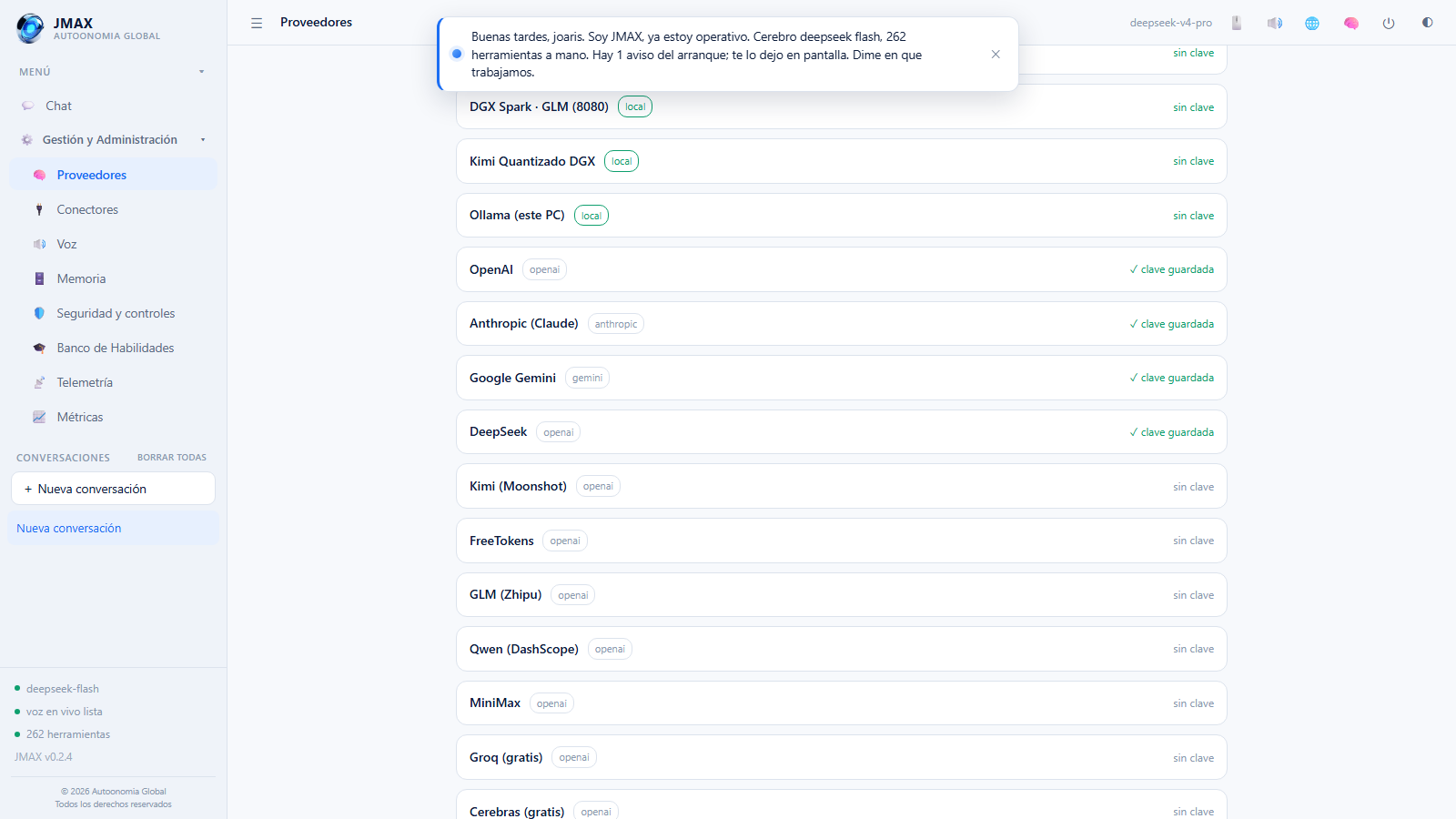
Task: Open the Anthropic (Claude) provider row
Action: (841, 324)
